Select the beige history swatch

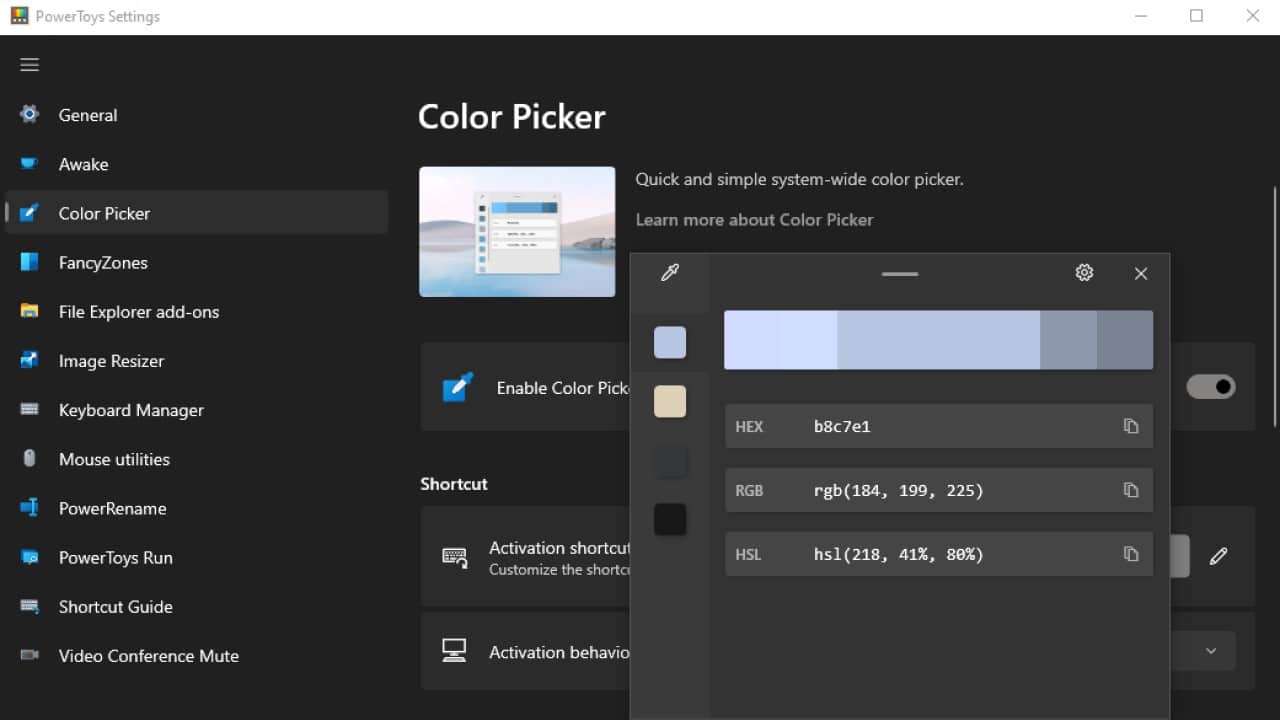[670, 401]
